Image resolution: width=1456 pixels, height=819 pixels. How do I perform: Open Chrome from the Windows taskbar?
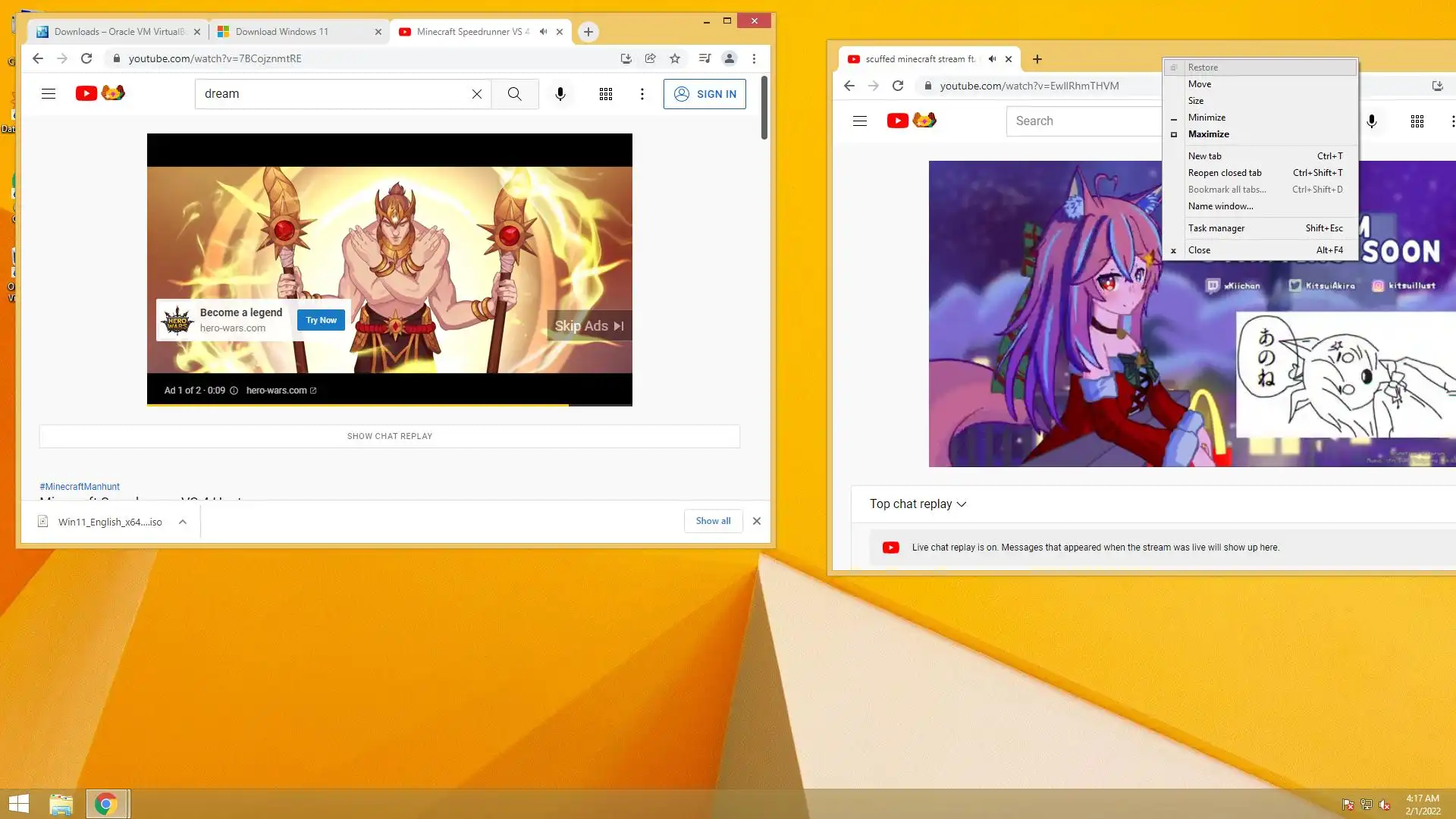tap(106, 804)
